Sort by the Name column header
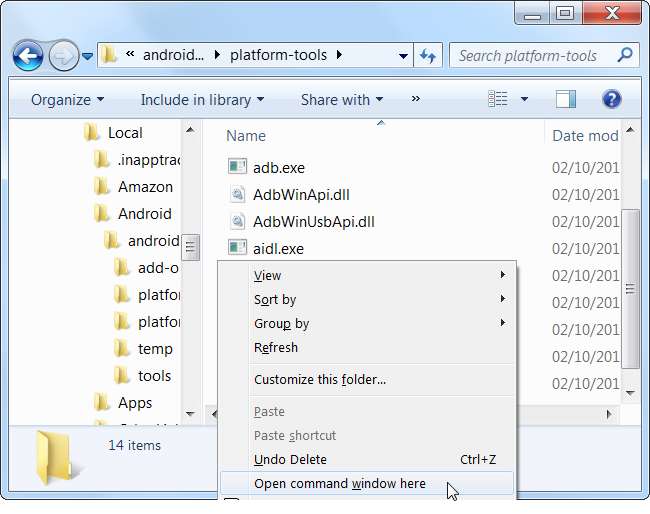Image resolution: width=650 pixels, height=514 pixels. pos(246,136)
